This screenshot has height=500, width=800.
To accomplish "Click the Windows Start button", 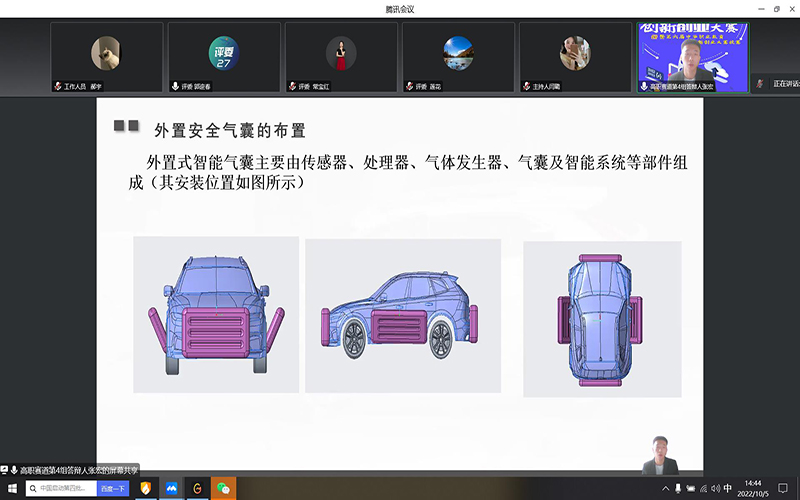I will coord(12,488).
